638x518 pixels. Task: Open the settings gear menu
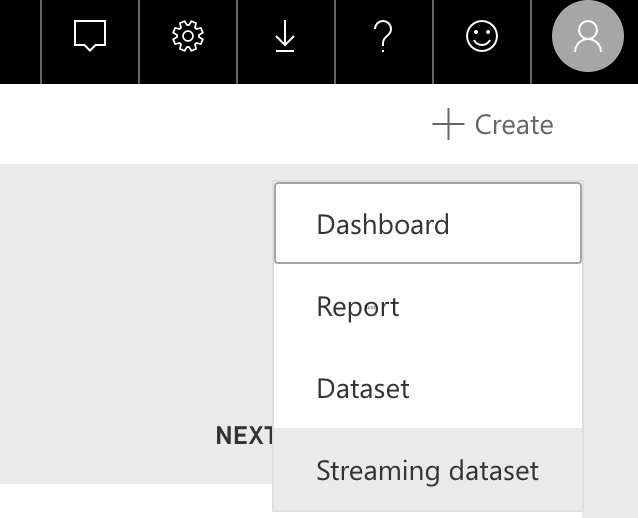pyautogui.click(x=187, y=37)
